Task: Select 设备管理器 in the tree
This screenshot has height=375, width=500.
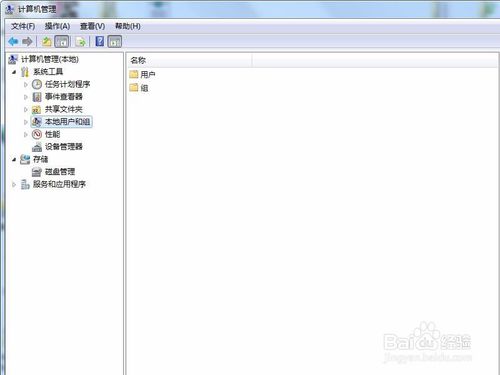Action: point(64,147)
